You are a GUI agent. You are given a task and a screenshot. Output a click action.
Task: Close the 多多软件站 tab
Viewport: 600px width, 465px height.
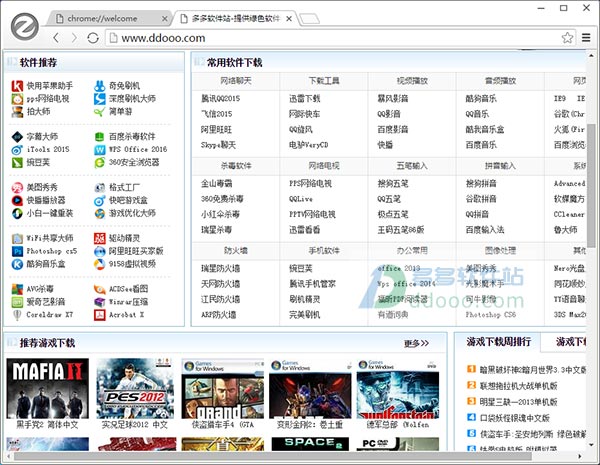[x=289, y=18]
